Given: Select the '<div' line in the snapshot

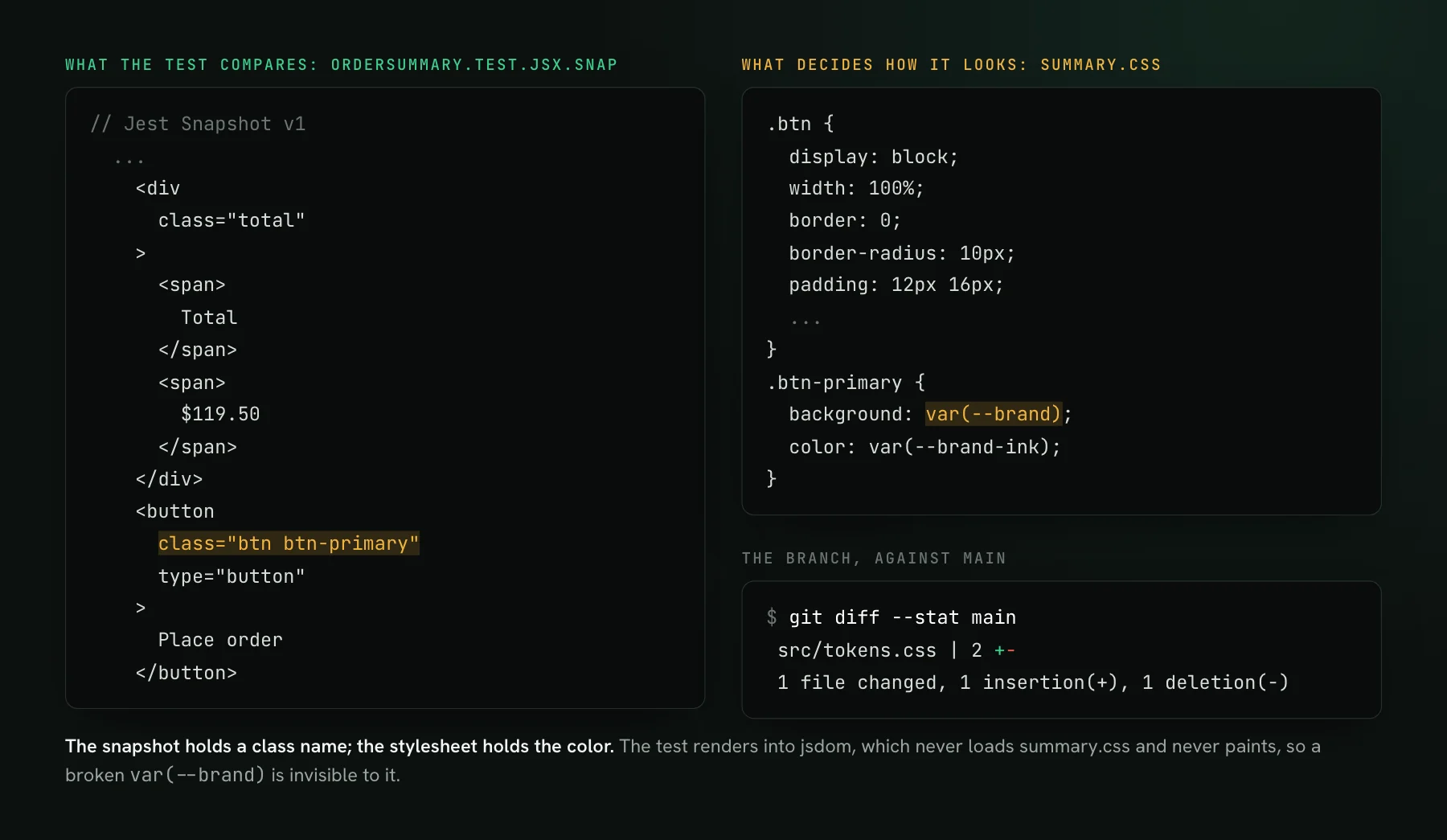Looking at the screenshot, I should coord(158,188).
